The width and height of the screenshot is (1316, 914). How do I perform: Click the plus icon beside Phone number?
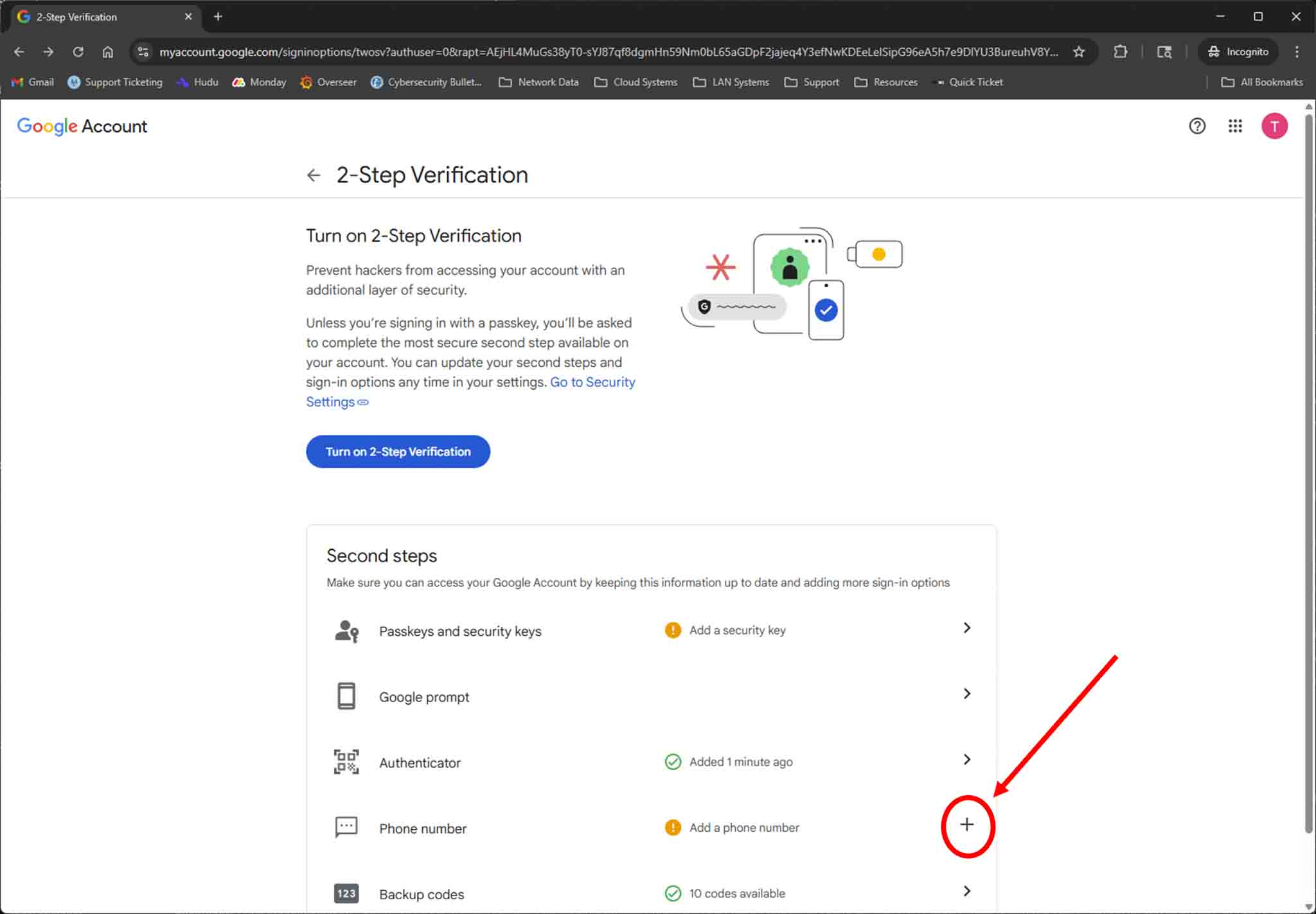pyautogui.click(x=966, y=825)
